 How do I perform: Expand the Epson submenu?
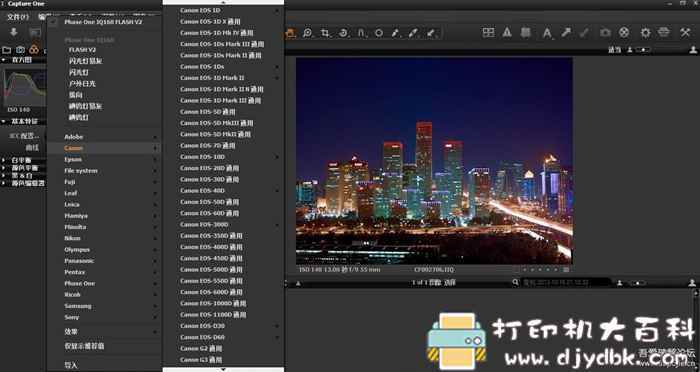tap(104, 159)
